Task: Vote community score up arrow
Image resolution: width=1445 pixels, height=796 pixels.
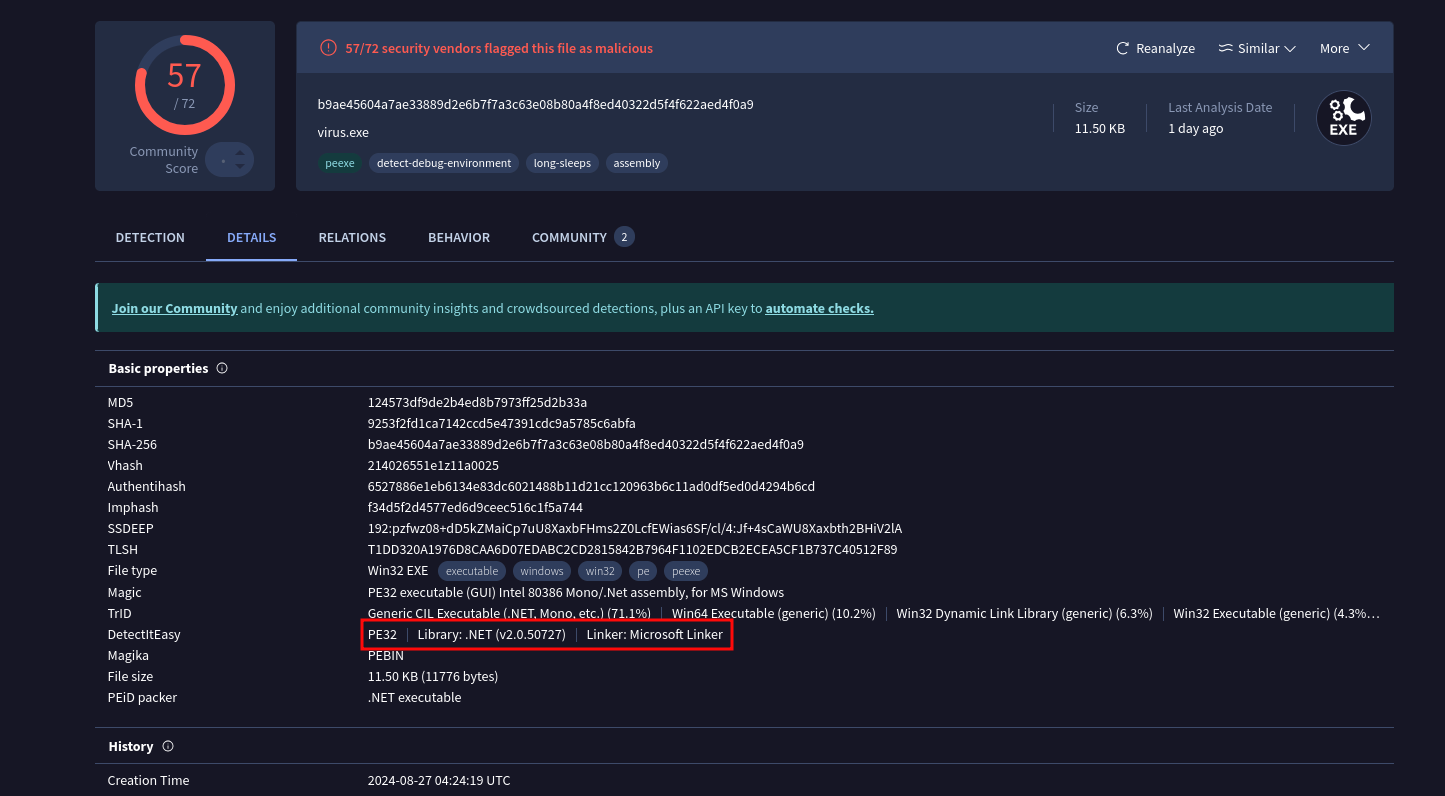Action: click(x=240, y=153)
